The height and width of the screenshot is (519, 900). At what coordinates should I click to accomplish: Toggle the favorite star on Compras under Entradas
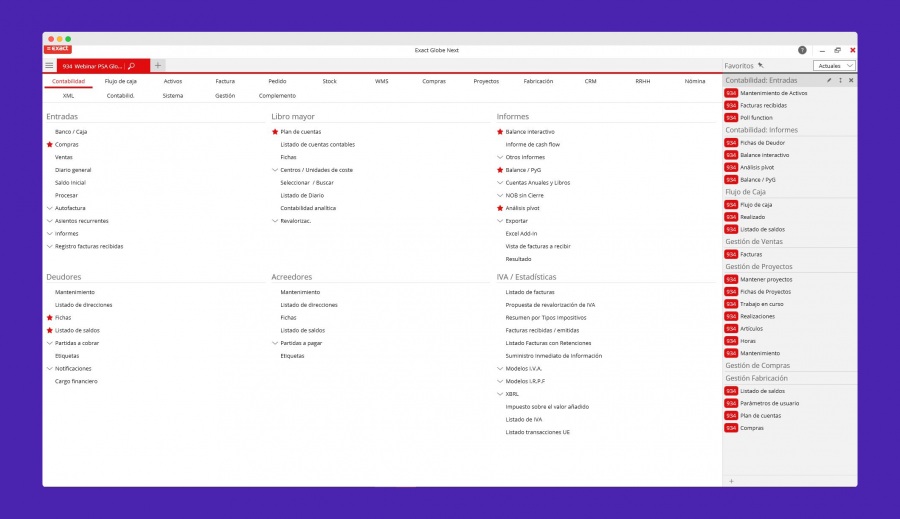tap(49, 145)
